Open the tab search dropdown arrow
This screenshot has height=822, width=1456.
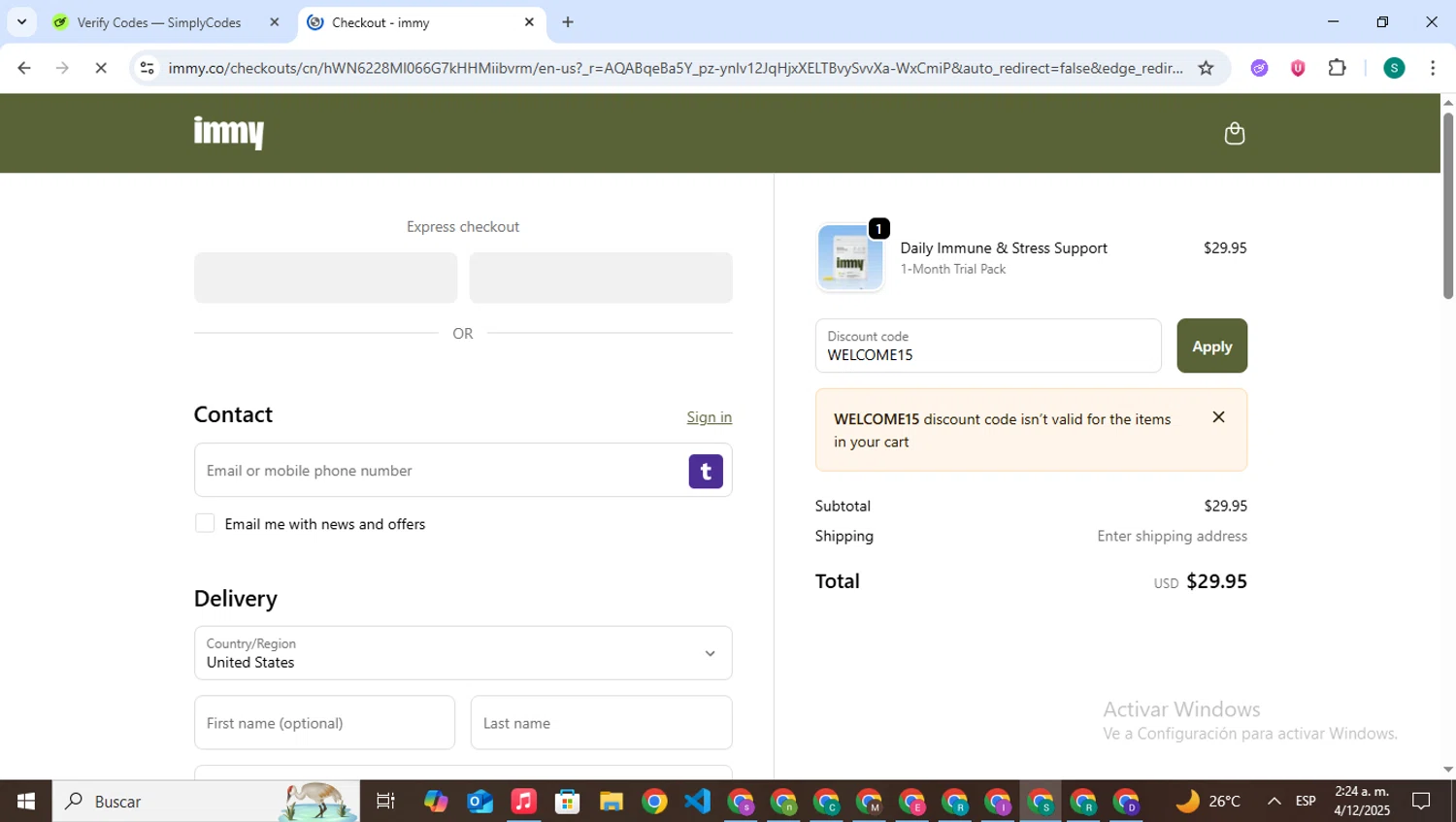pos(21,21)
